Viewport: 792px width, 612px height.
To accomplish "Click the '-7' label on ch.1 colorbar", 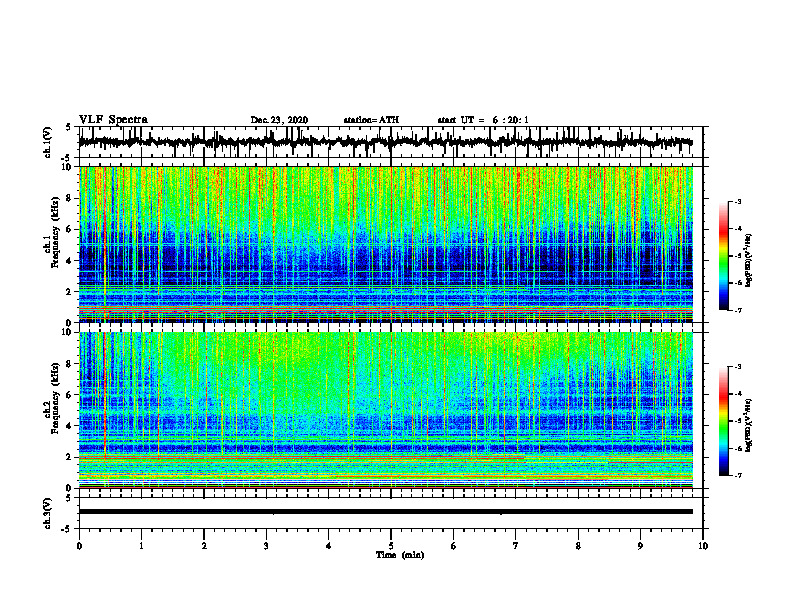I will [738, 310].
